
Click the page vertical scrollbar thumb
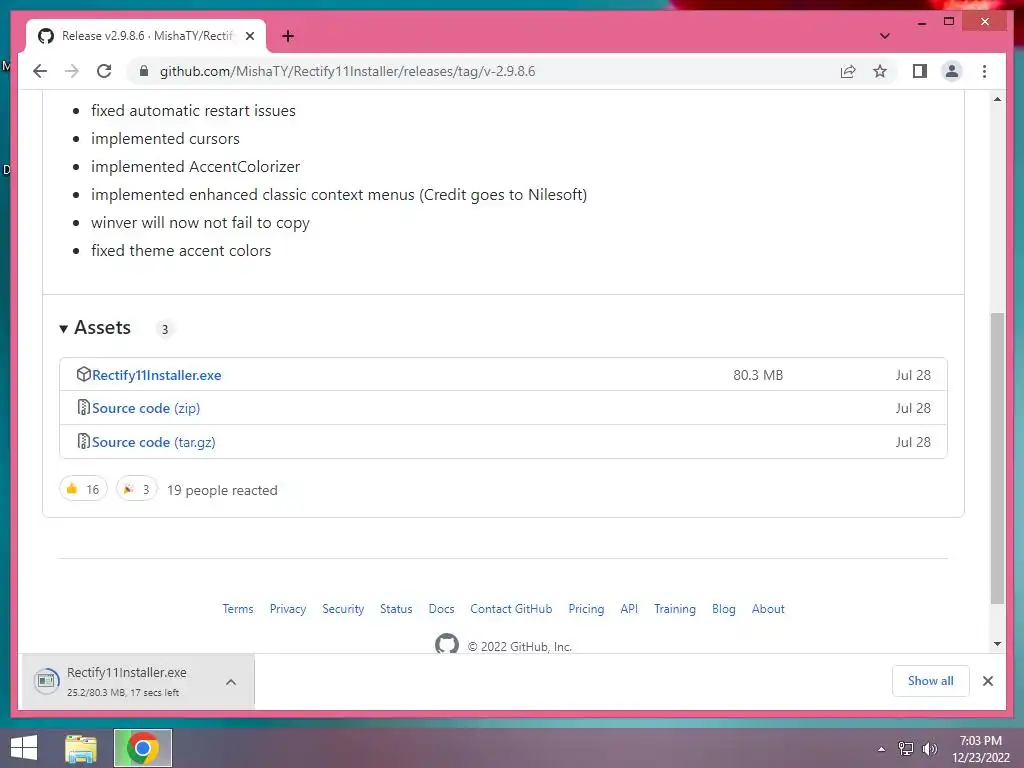[x=997, y=458]
